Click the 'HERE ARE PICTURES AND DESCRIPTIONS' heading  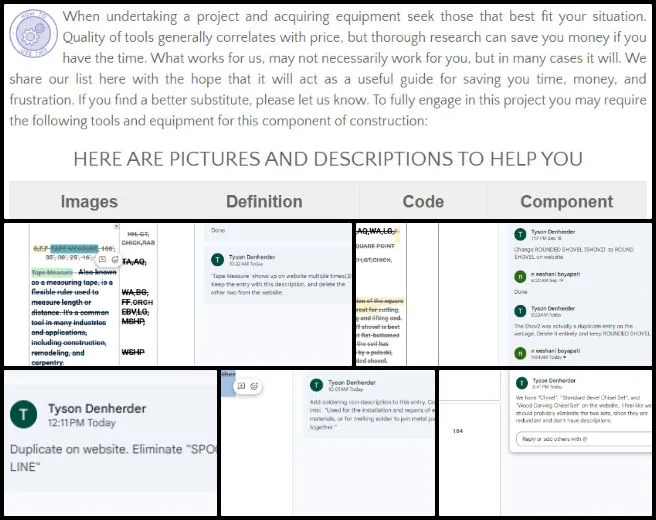(328, 159)
